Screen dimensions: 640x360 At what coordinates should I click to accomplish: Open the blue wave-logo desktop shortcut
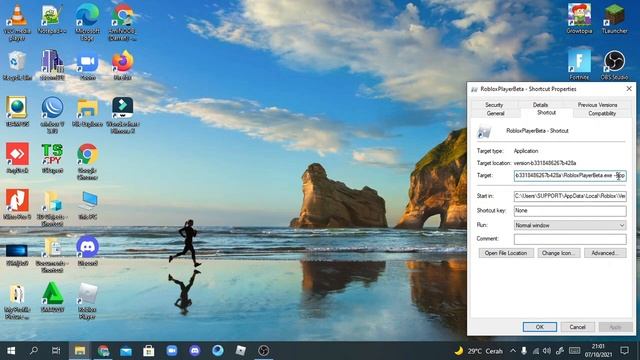(52, 116)
